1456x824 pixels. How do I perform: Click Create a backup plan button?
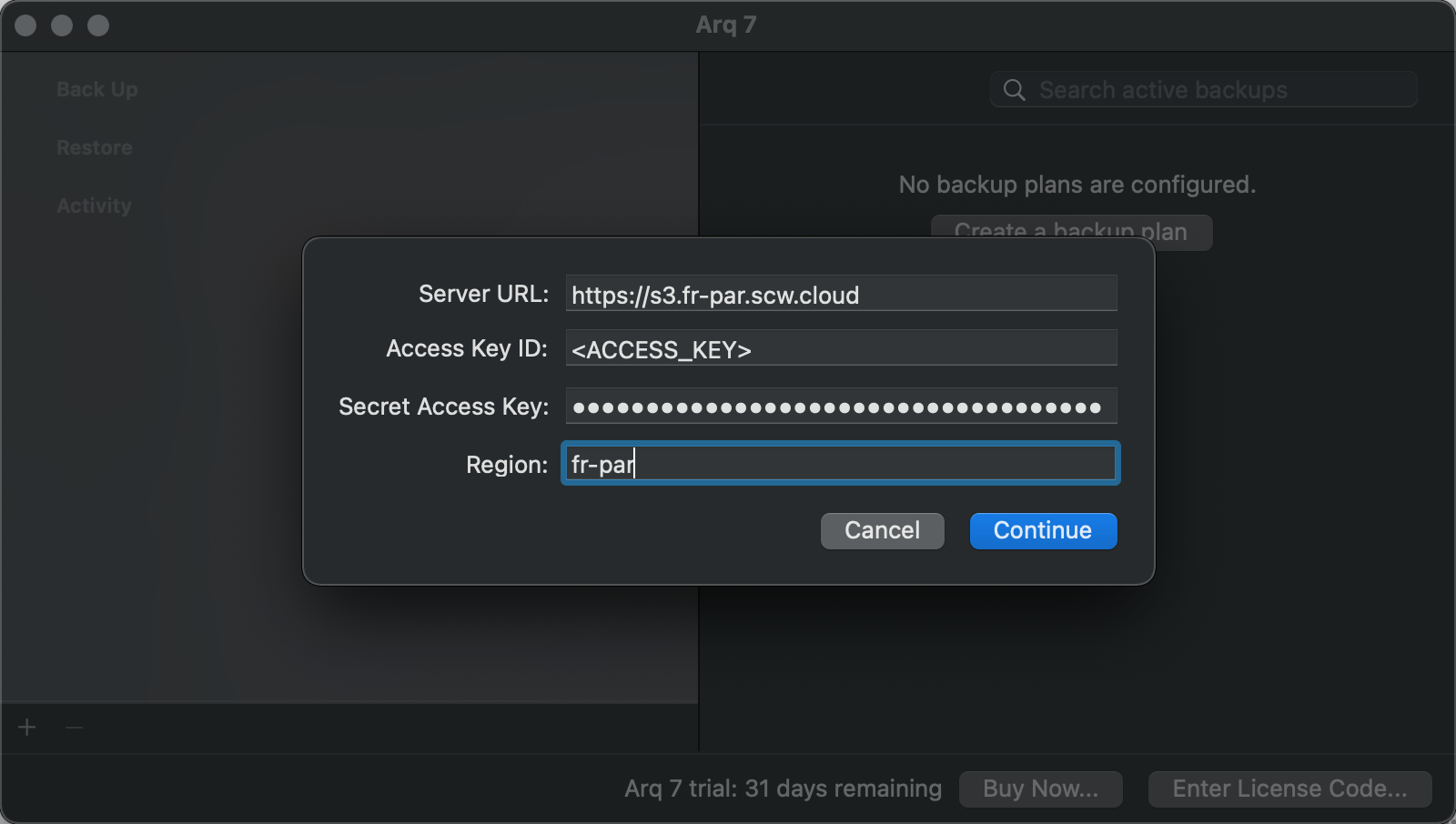(x=1070, y=226)
